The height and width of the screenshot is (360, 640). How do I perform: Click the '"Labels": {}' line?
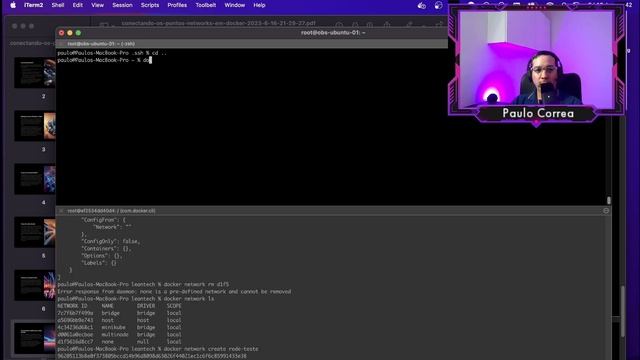[x=99, y=263]
